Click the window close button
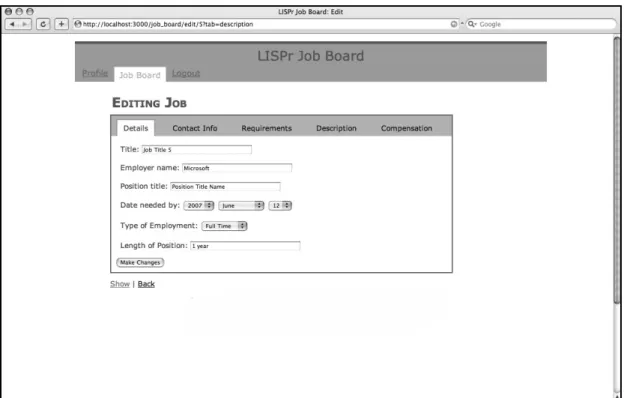624x398 pixels. pyautogui.click(x=8, y=12)
